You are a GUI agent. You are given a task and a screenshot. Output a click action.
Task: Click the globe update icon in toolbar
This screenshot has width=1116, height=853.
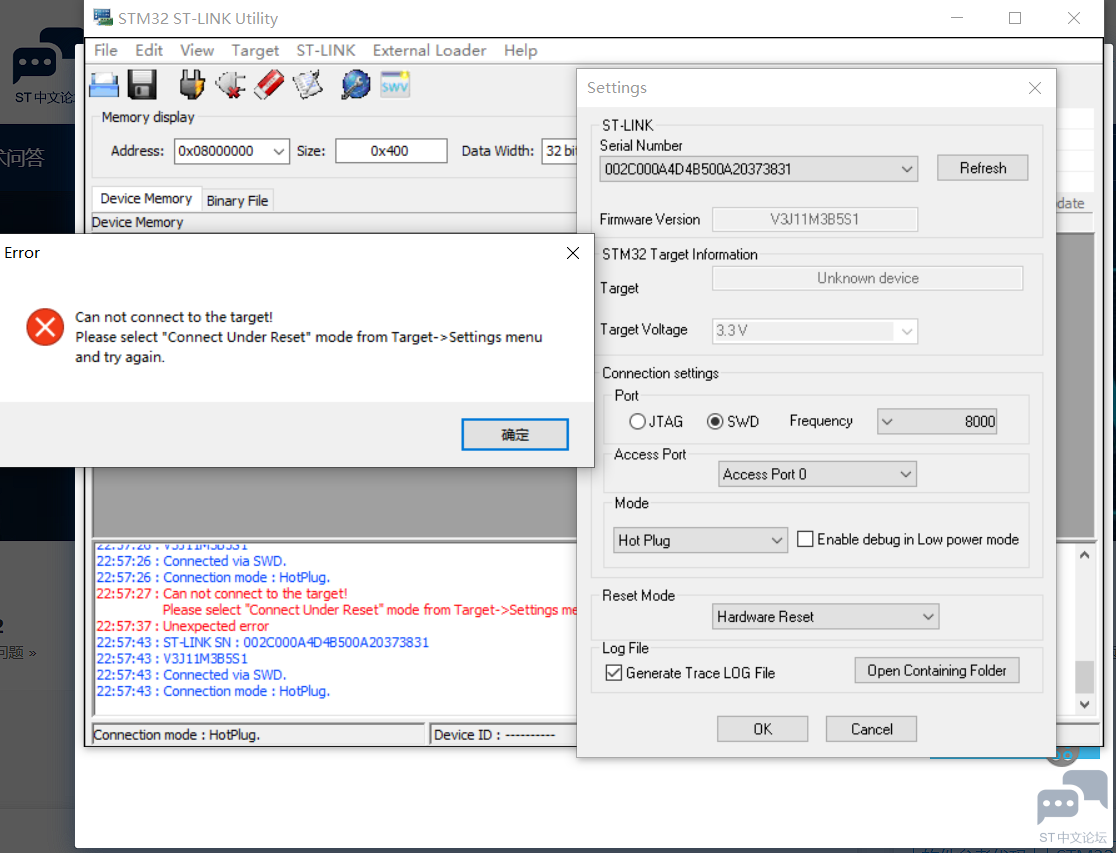[356, 85]
